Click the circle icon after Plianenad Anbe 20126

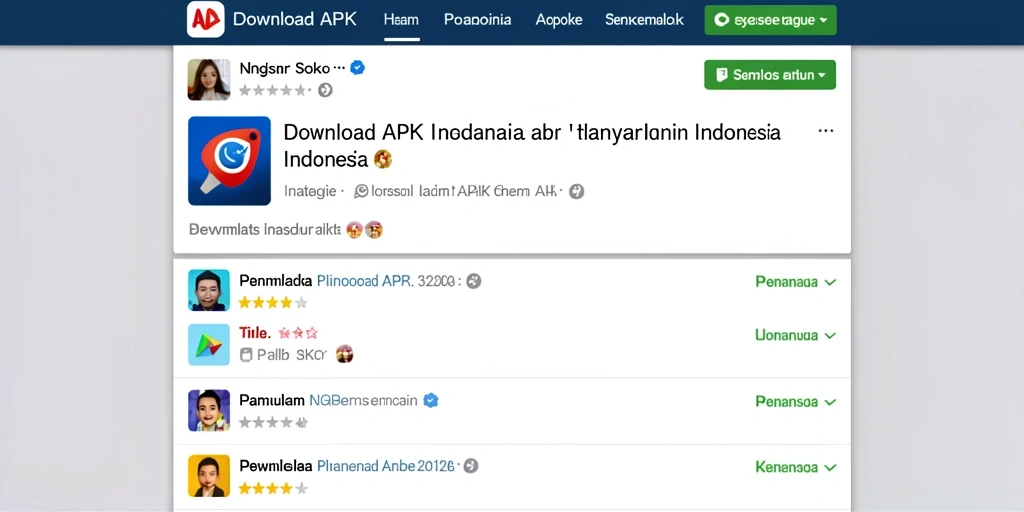[x=471, y=466]
